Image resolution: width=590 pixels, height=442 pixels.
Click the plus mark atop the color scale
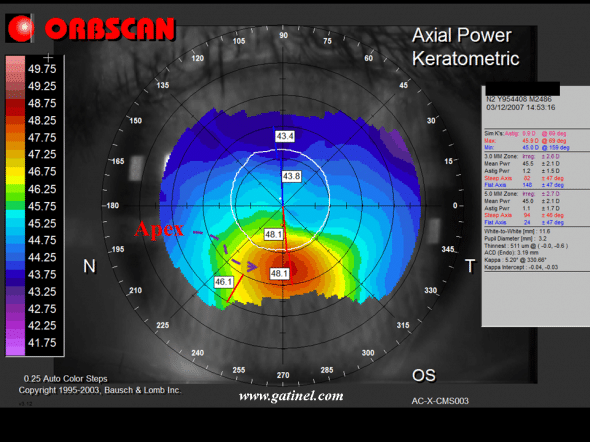click(48, 58)
